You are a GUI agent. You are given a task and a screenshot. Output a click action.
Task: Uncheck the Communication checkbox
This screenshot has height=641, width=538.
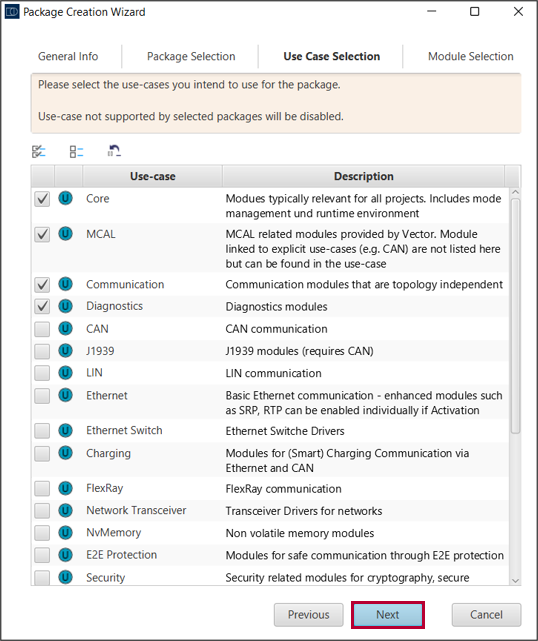(42, 285)
